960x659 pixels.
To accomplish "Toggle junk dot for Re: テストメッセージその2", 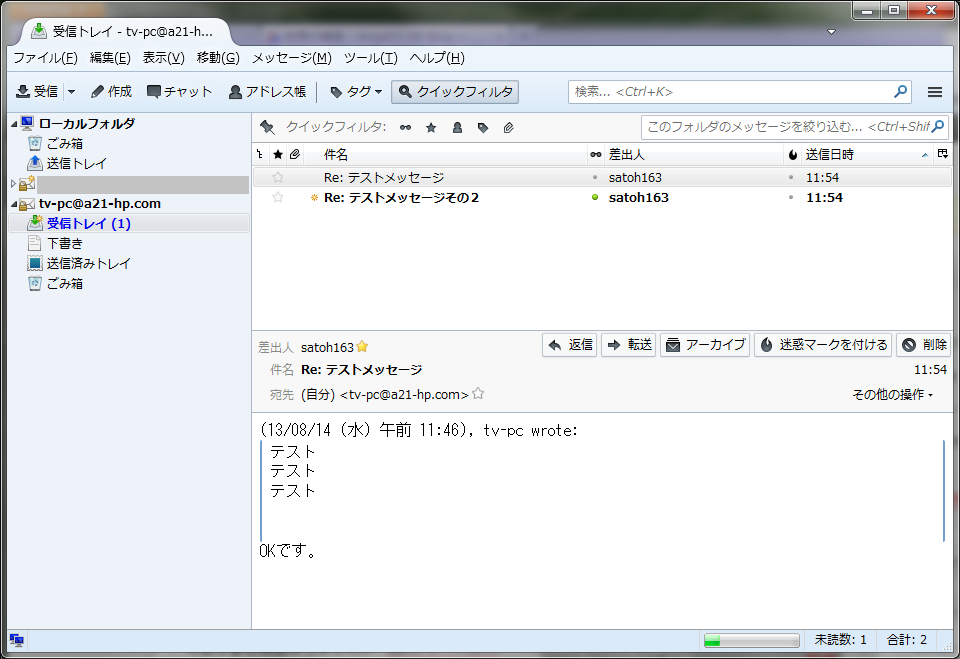I will pos(791,198).
